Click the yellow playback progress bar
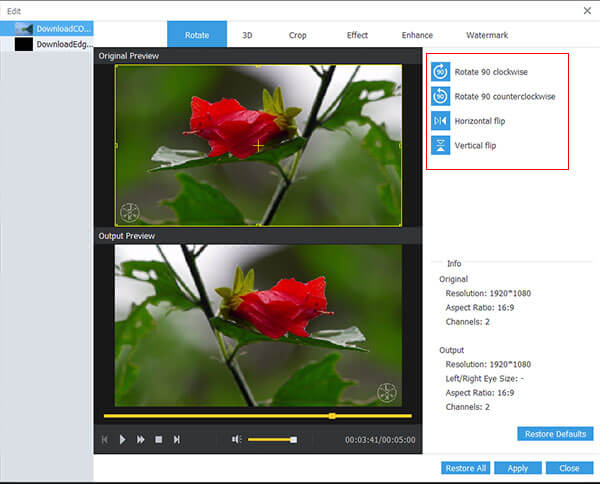 point(258,416)
